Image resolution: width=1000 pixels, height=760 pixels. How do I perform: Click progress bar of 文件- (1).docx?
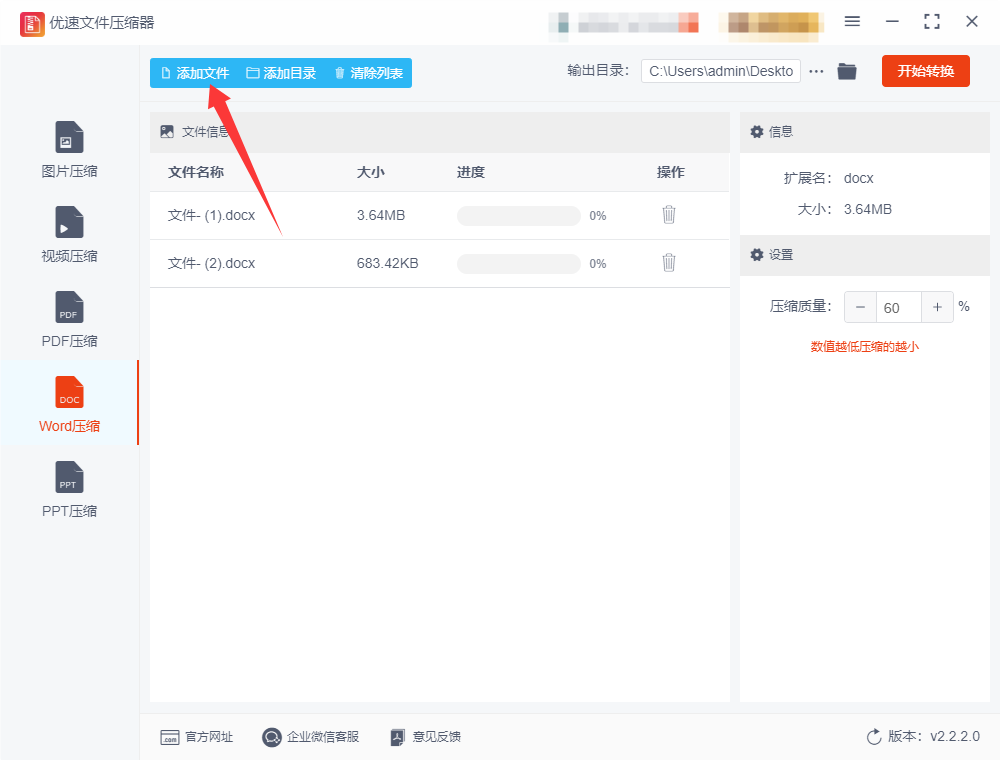click(x=518, y=216)
